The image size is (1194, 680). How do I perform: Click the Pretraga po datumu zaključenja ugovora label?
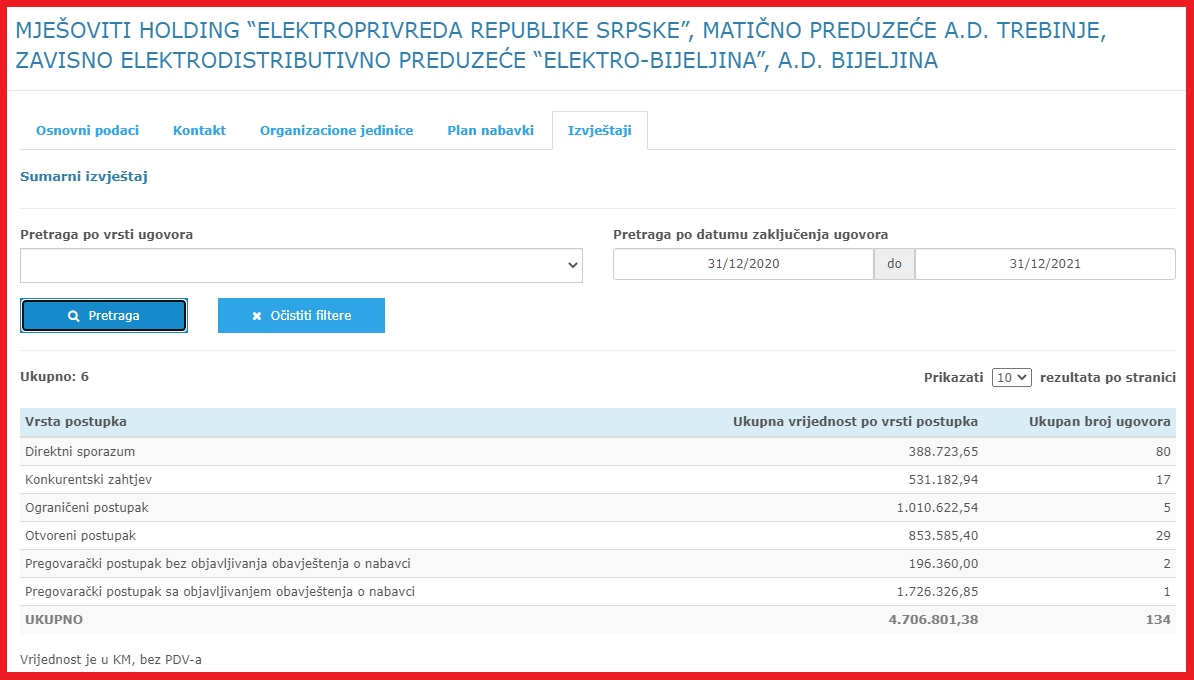click(x=751, y=235)
